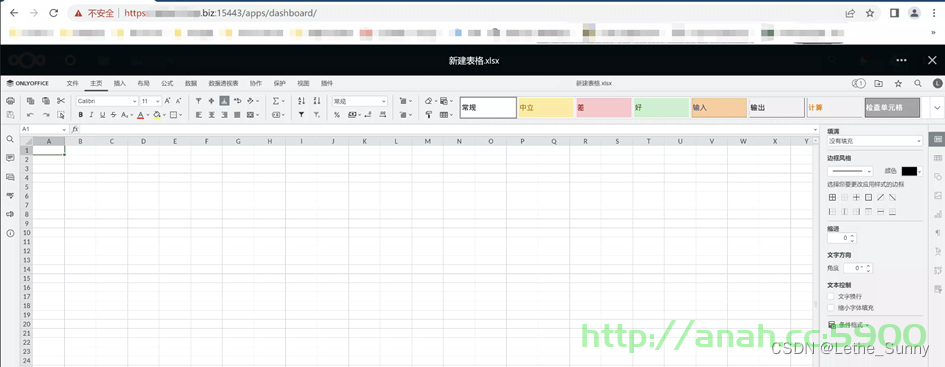Apply the 输入 cell style
This screenshot has width=945, height=367.
point(719,108)
